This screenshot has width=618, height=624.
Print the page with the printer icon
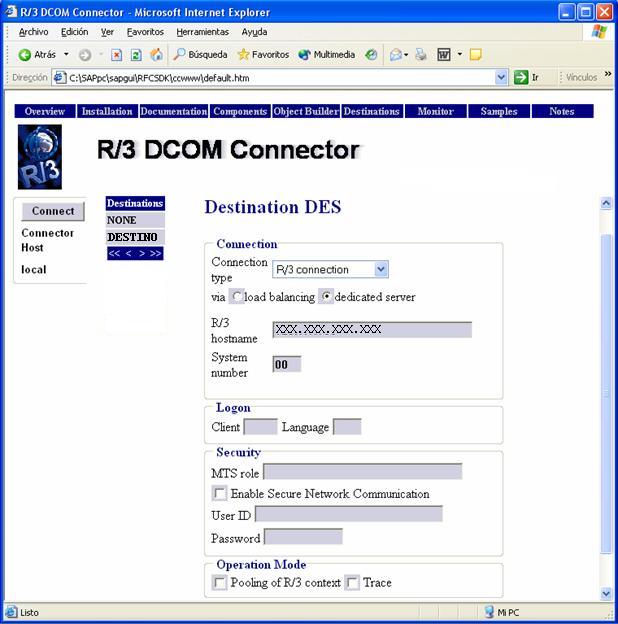point(421,55)
